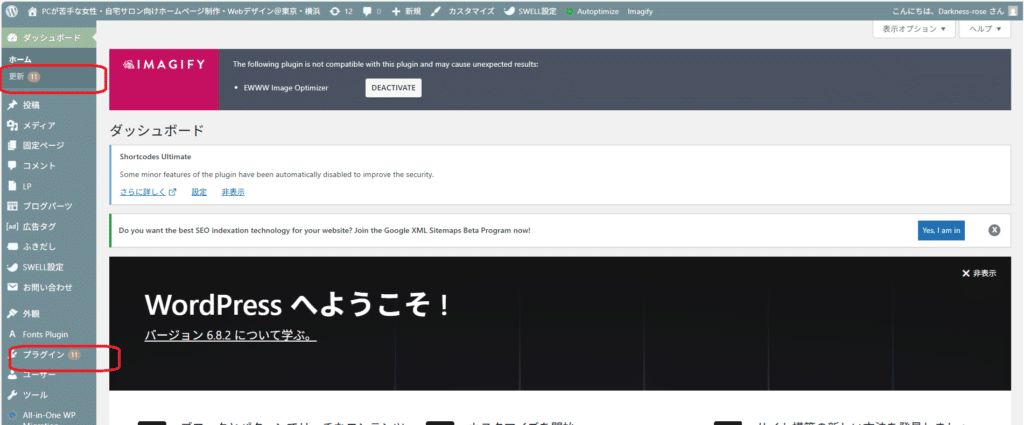This screenshot has width=1024, height=425.
Task: Click the plus icon for 新規
Action: click(396, 11)
